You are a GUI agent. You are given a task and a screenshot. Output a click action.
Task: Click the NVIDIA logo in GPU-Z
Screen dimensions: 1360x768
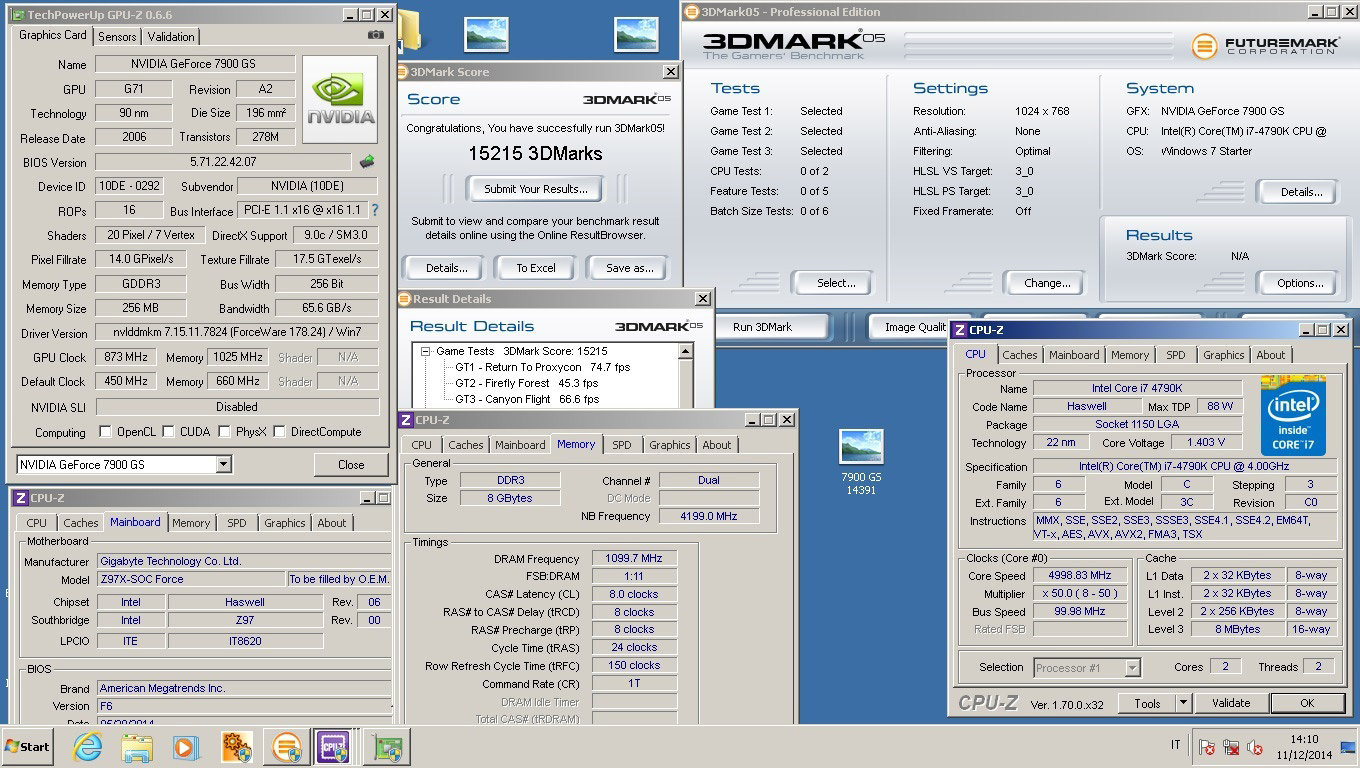pyautogui.click(x=340, y=99)
